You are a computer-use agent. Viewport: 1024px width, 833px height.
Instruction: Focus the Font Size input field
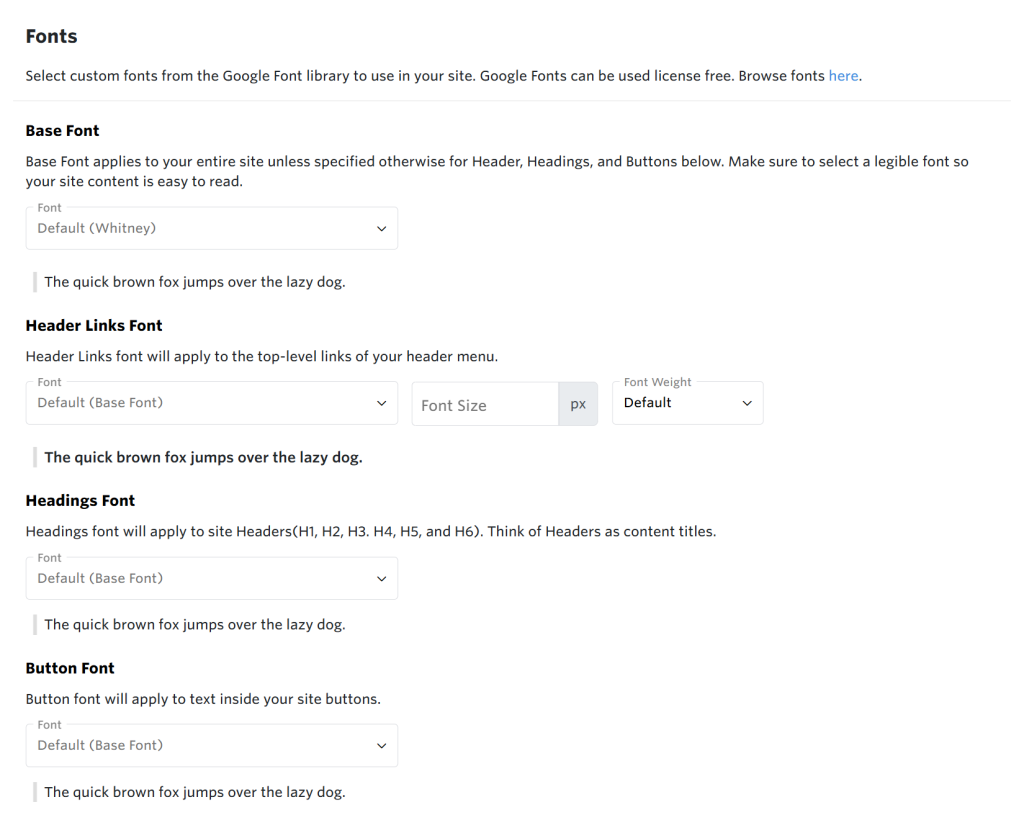(485, 405)
